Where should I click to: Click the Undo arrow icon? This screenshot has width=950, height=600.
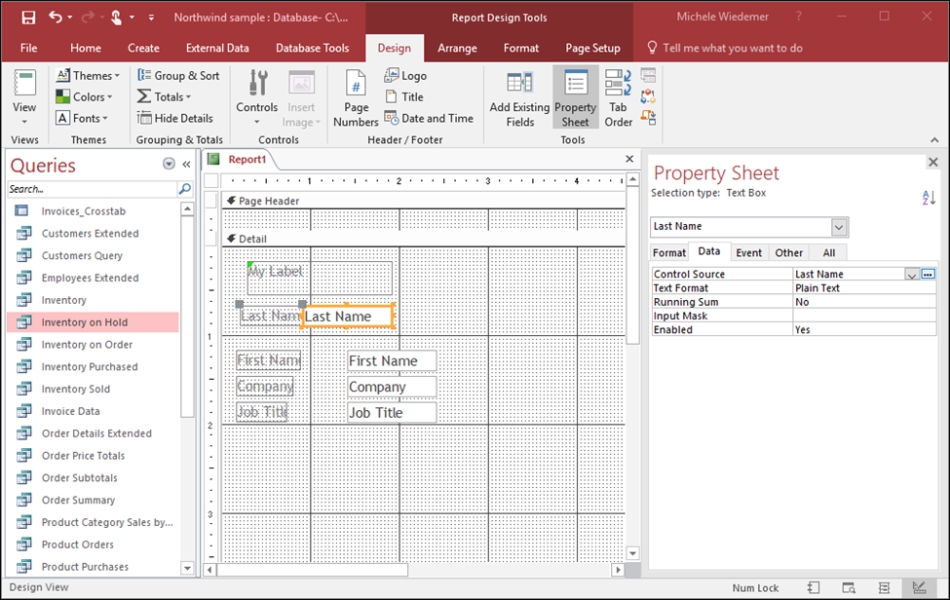(x=55, y=17)
